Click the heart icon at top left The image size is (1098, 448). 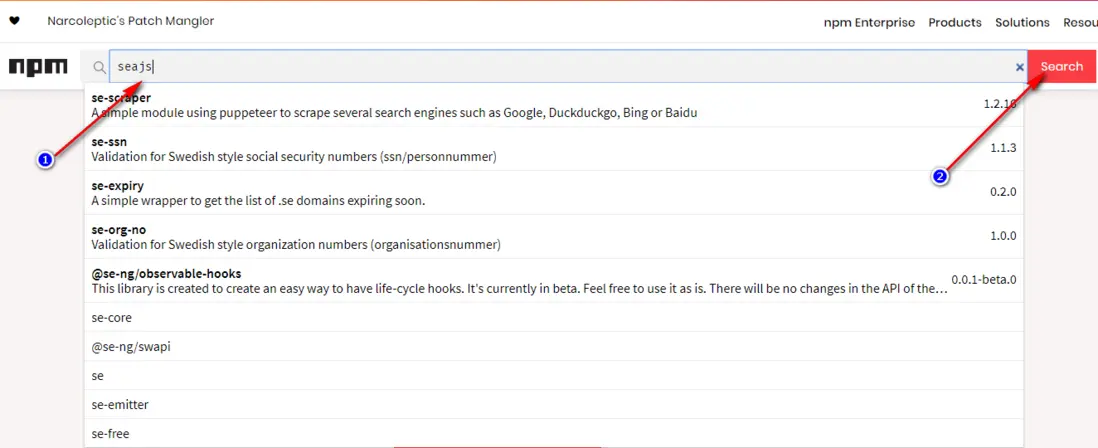click(x=15, y=21)
